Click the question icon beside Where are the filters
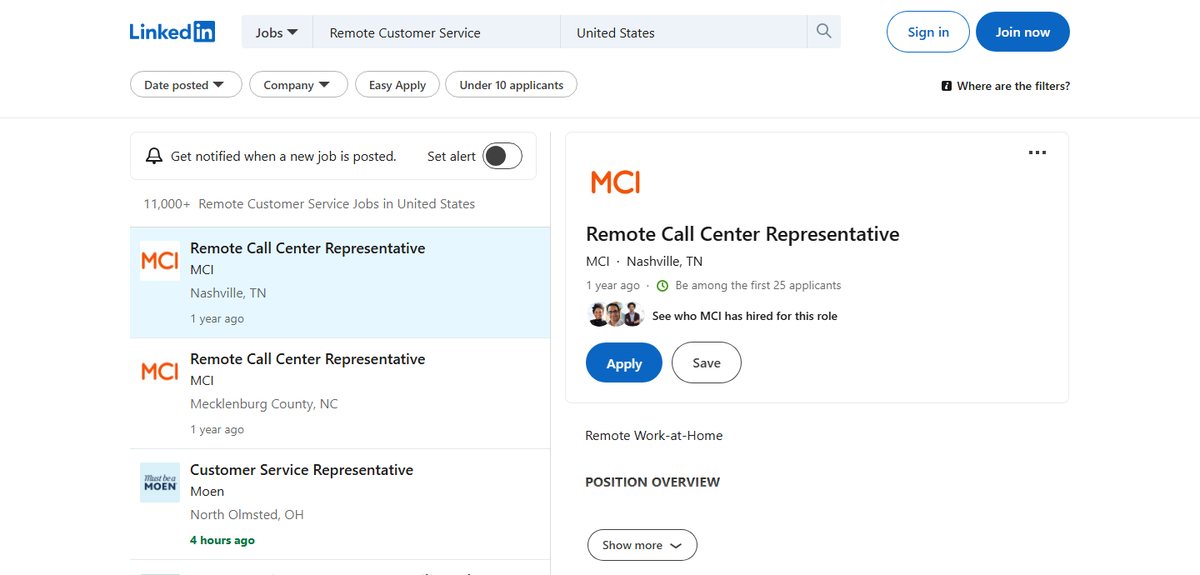The image size is (1200, 575). click(x=947, y=86)
